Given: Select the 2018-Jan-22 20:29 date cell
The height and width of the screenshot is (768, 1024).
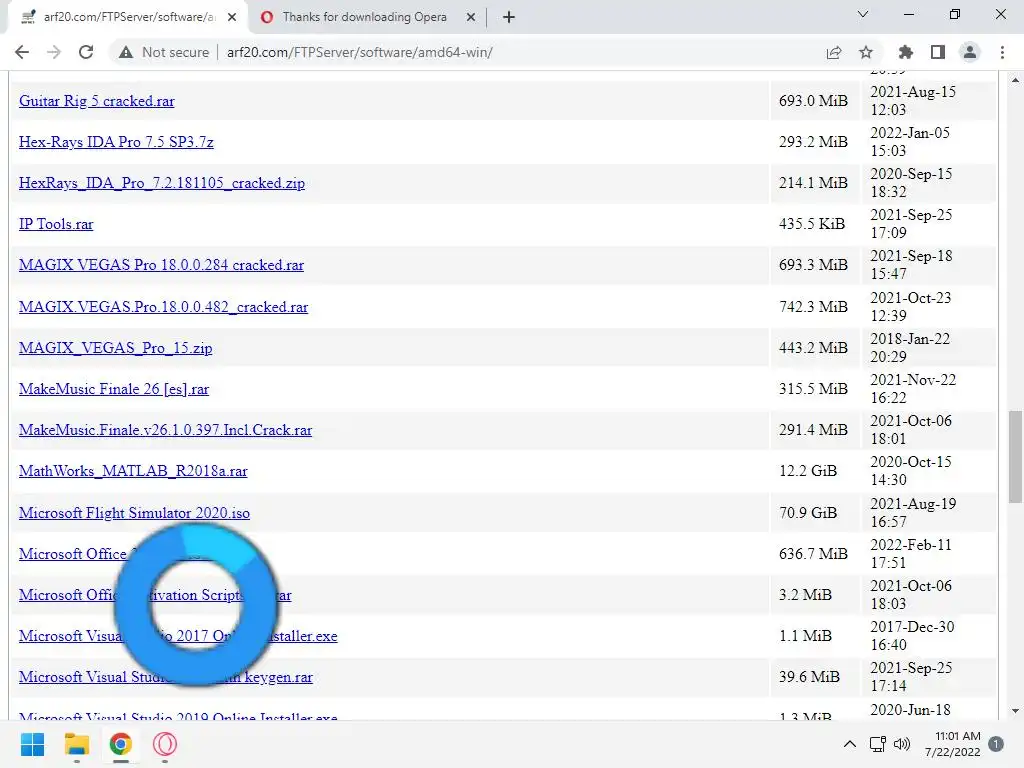Looking at the screenshot, I should (929, 347).
